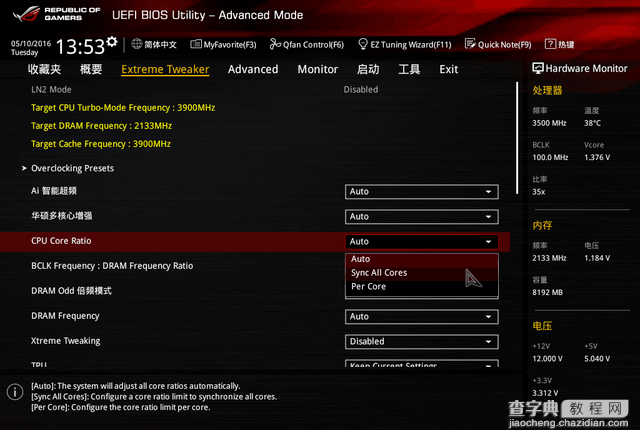The width and height of the screenshot is (640, 430).
Task: Click the 1.376 V Vcore value
Action: click(597, 157)
